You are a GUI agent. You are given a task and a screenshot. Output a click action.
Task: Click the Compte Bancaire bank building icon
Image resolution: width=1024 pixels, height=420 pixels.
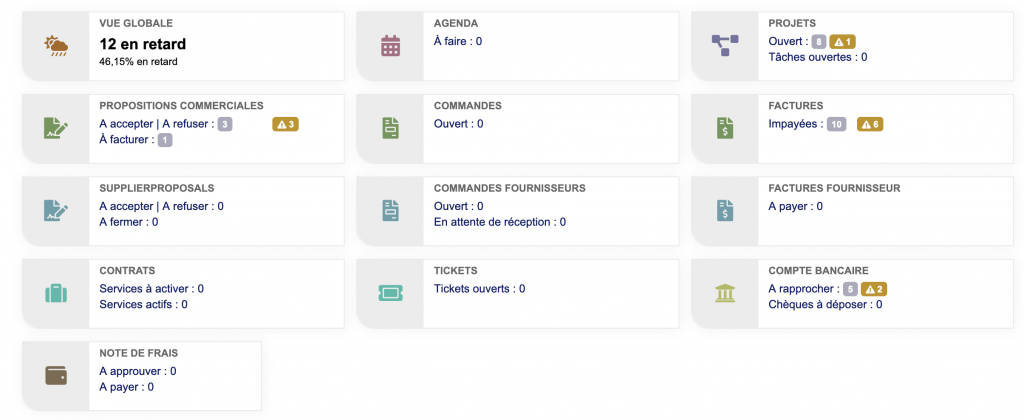click(724, 293)
